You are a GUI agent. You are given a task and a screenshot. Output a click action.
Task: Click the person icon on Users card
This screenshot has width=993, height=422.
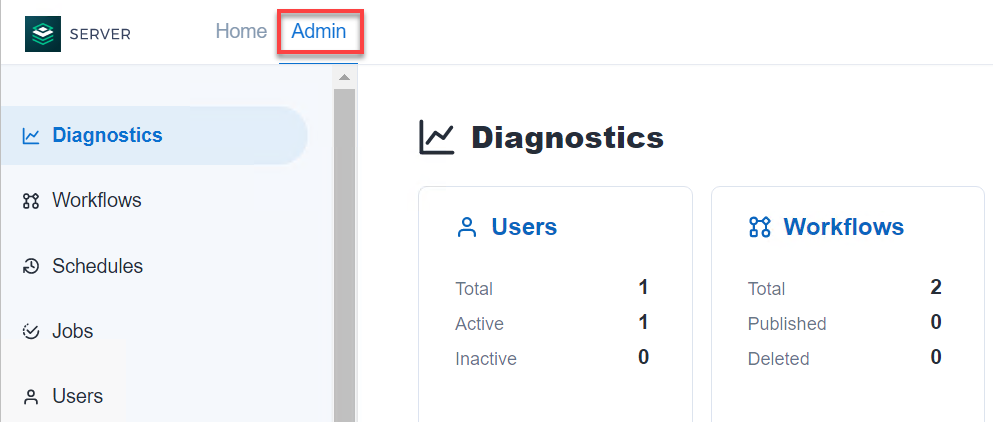pyautogui.click(x=466, y=228)
